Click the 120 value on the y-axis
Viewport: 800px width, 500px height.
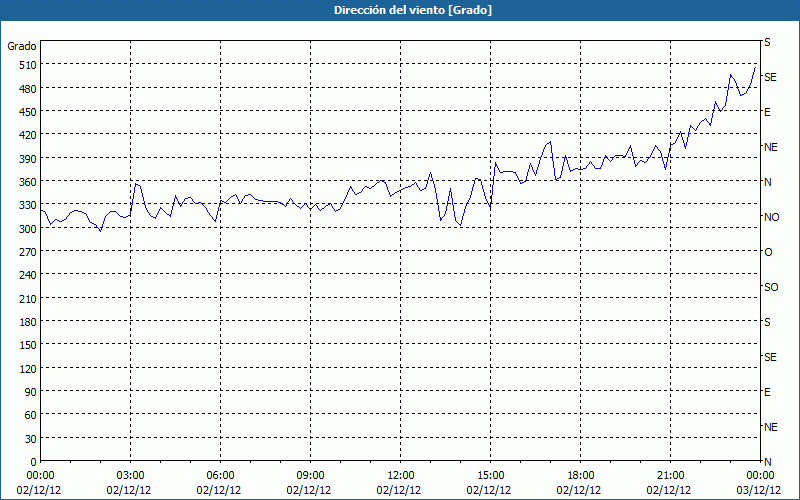[28, 369]
